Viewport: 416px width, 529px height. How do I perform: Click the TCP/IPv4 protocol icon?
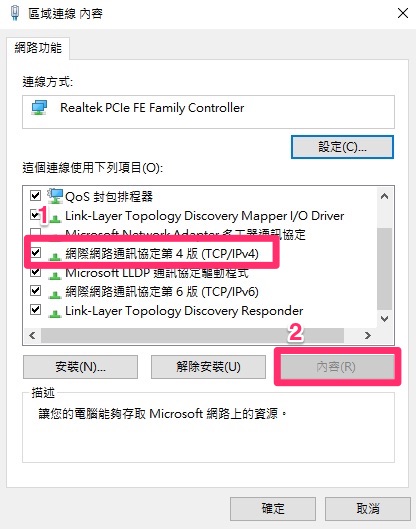pyautogui.click(x=54, y=257)
